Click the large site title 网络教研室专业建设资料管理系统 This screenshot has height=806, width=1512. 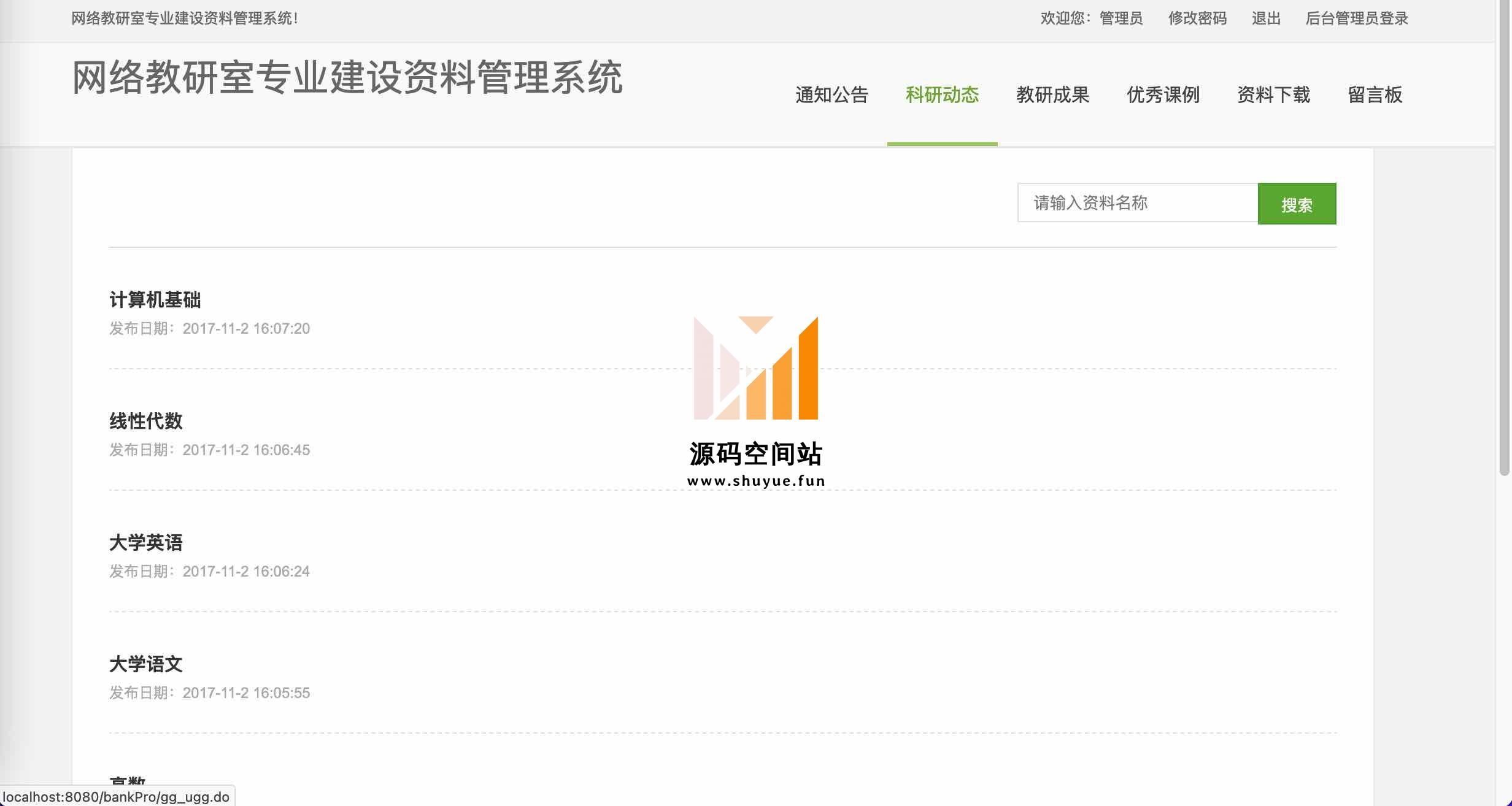pos(348,78)
